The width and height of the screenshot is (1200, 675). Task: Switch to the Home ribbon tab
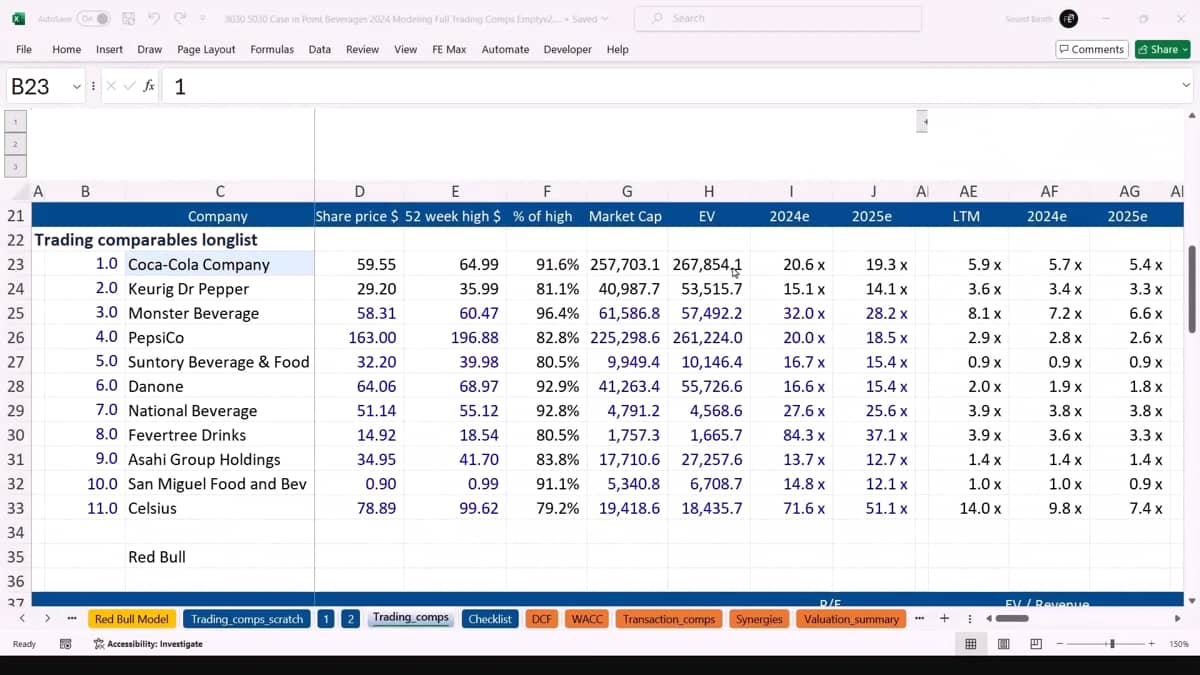(x=66, y=49)
